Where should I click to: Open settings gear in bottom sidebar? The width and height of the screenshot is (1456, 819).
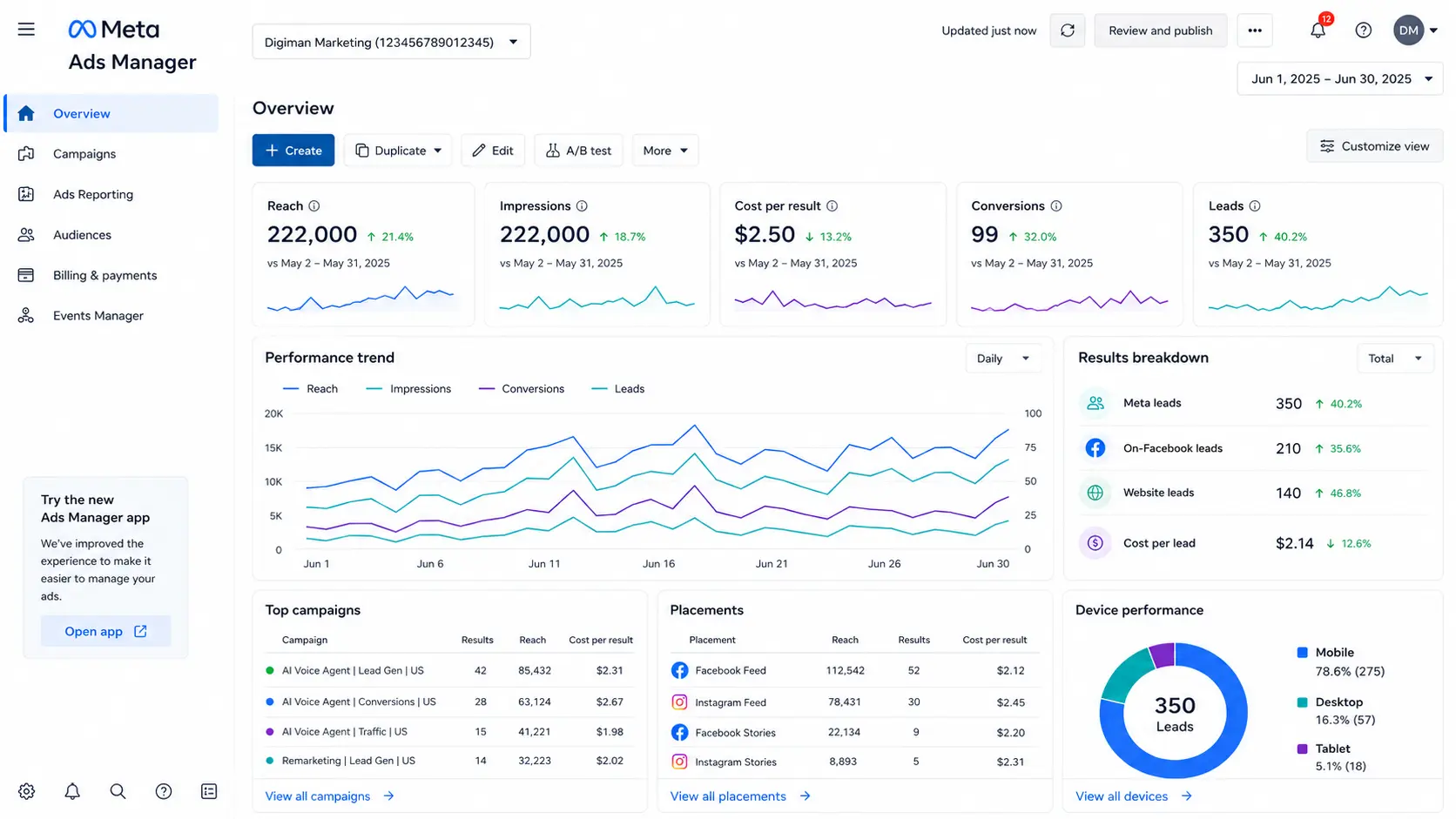point(27,791)
